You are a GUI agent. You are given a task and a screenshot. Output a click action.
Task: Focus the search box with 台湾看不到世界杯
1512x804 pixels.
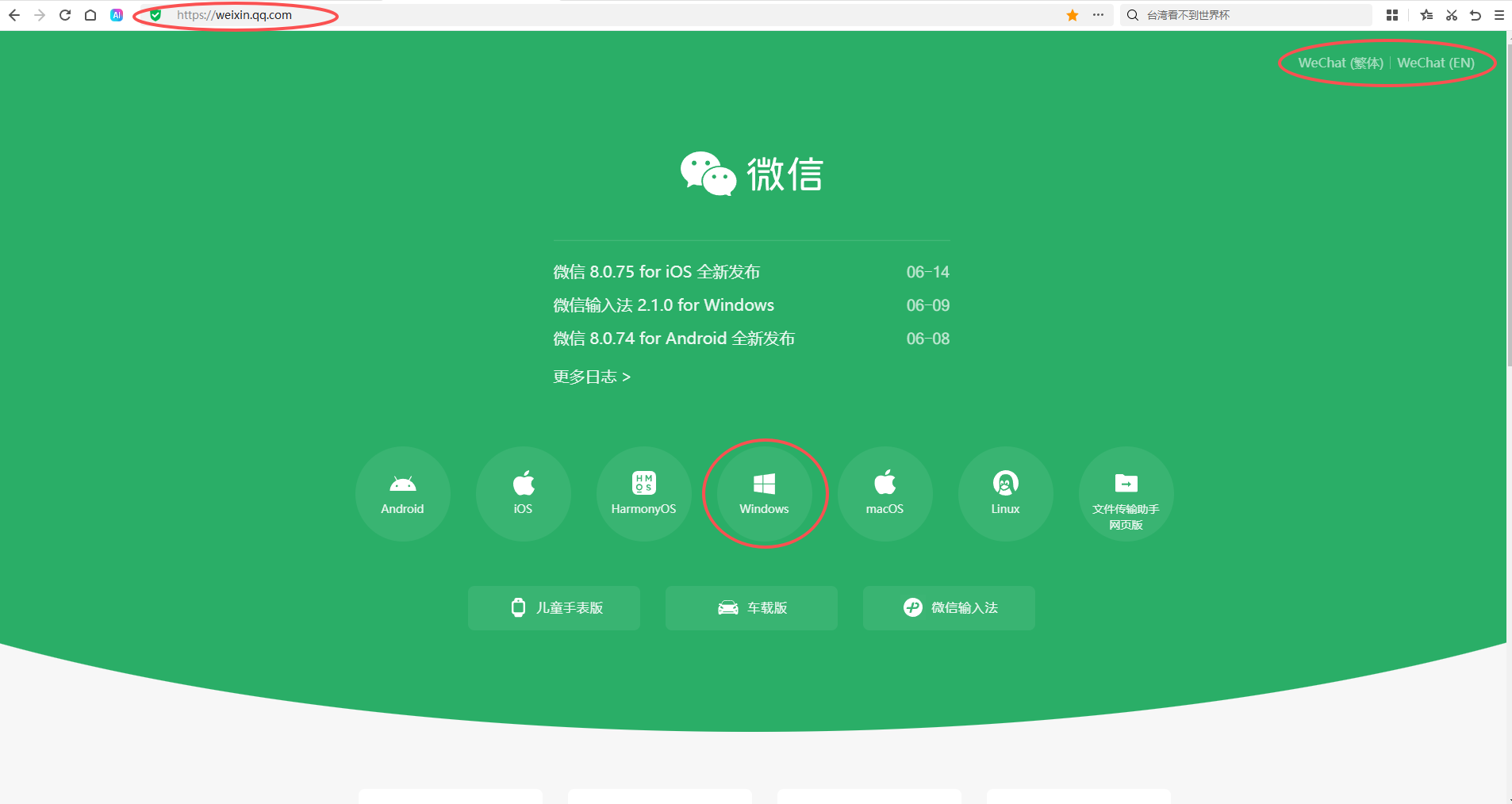point(1245,15)
